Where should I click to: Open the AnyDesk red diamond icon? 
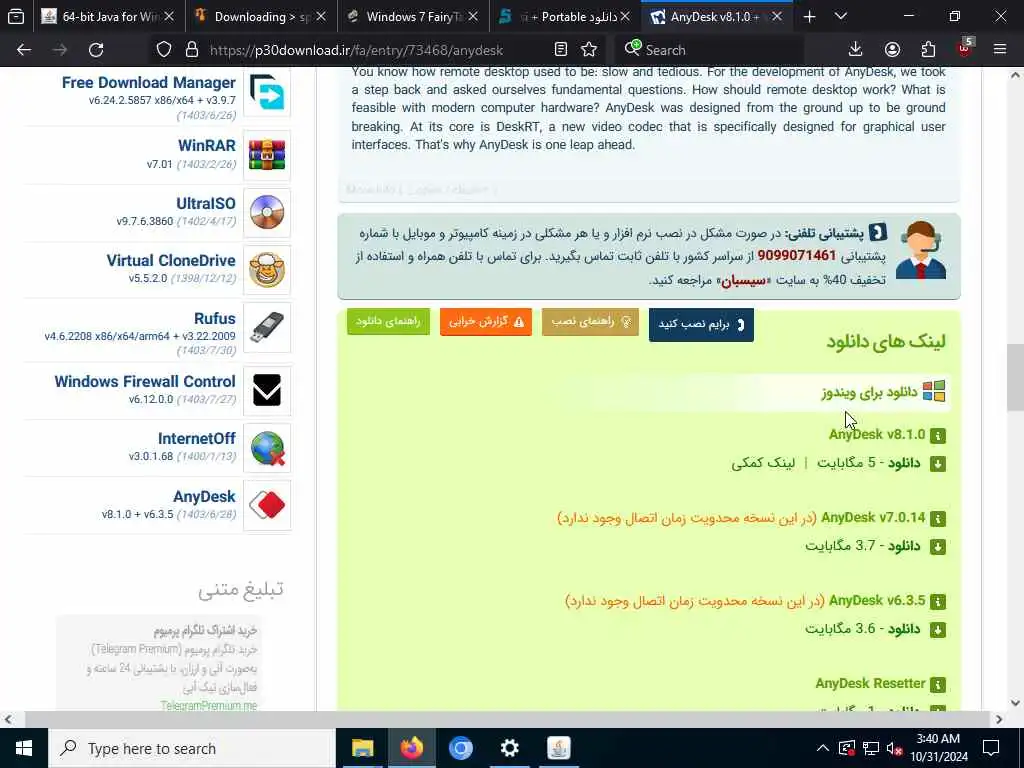(x=267, y=505)
